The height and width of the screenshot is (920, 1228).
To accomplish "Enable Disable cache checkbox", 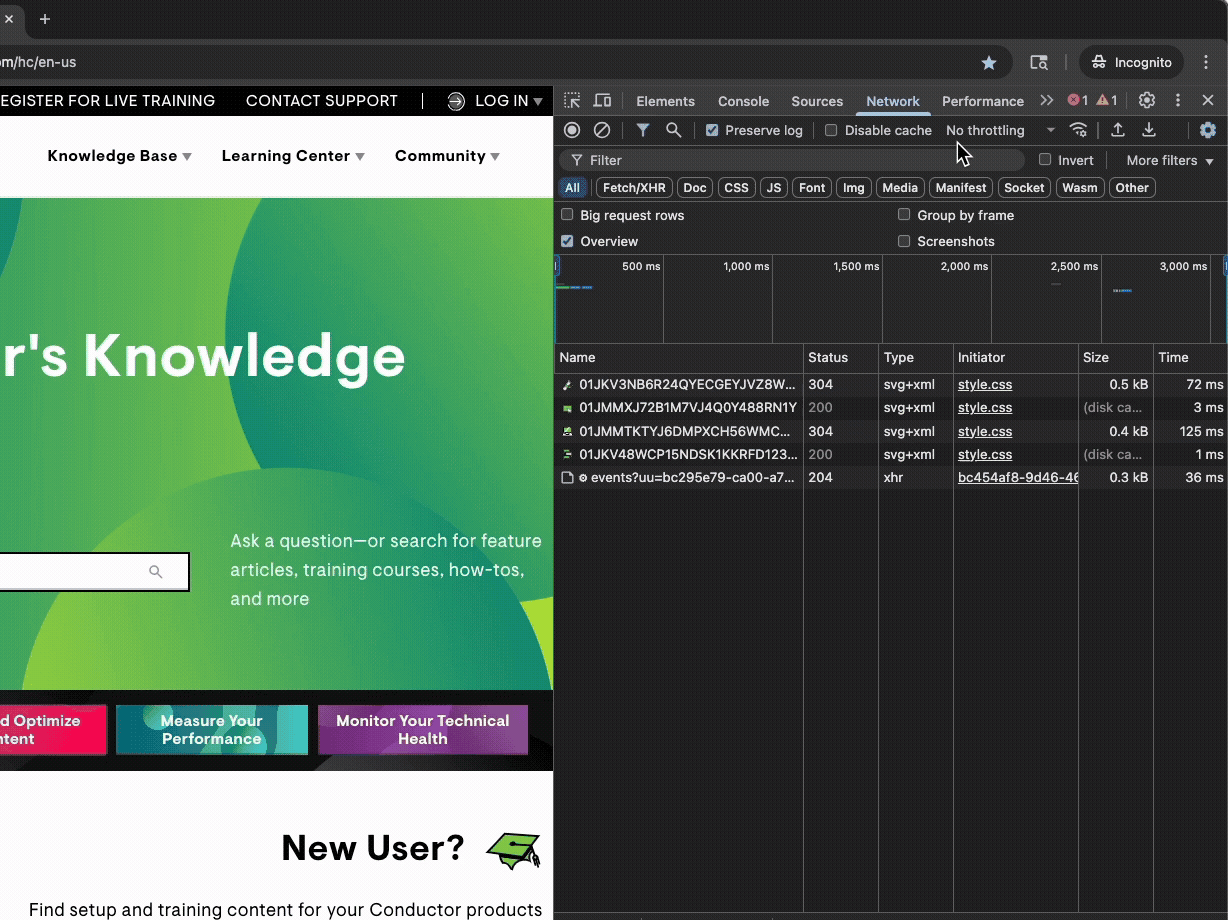I will coord(831,130).
